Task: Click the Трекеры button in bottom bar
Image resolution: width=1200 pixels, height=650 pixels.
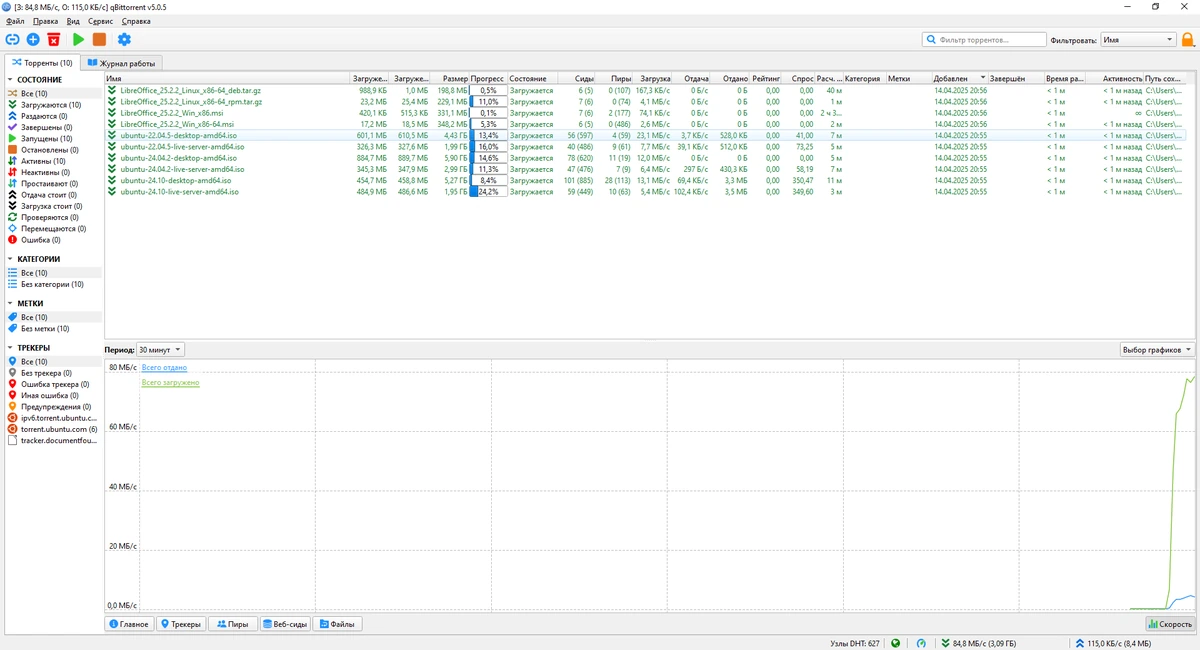Action: point(181,624)
